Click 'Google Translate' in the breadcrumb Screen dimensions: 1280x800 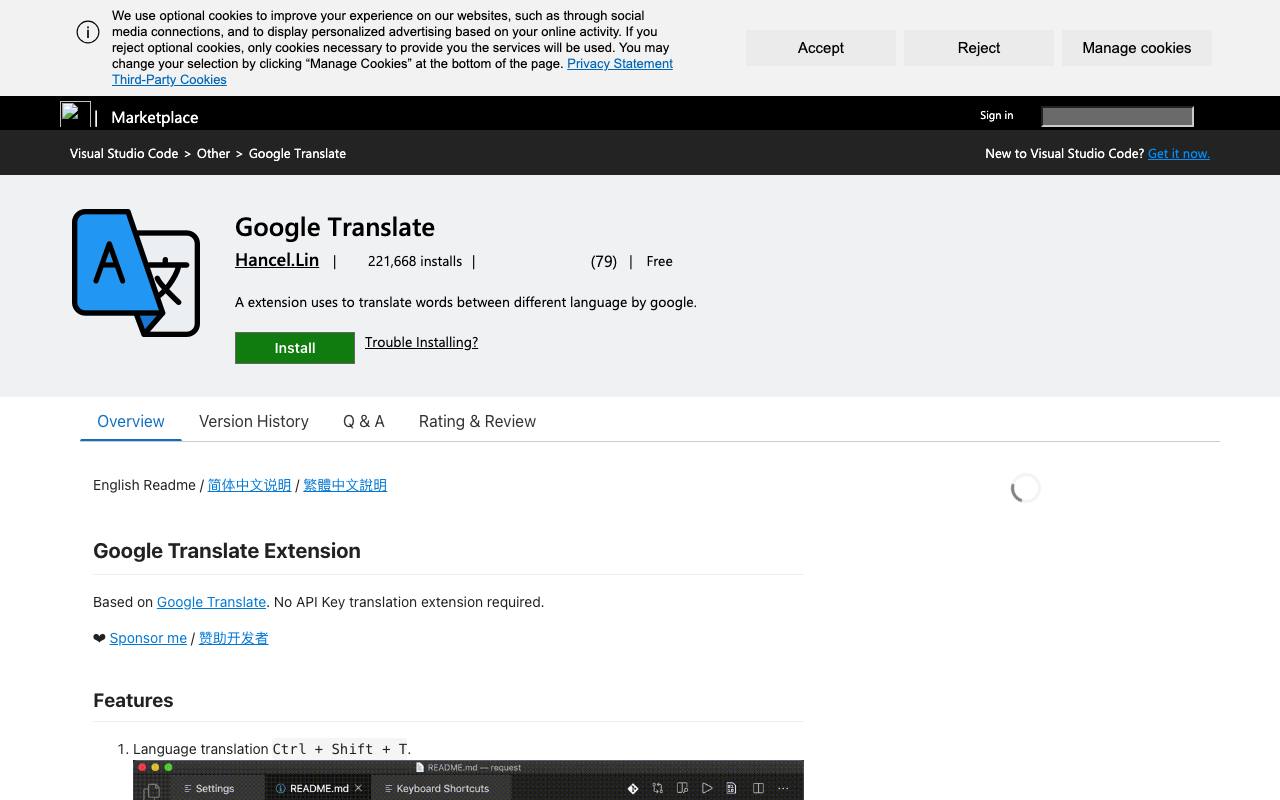click(297, 153)
